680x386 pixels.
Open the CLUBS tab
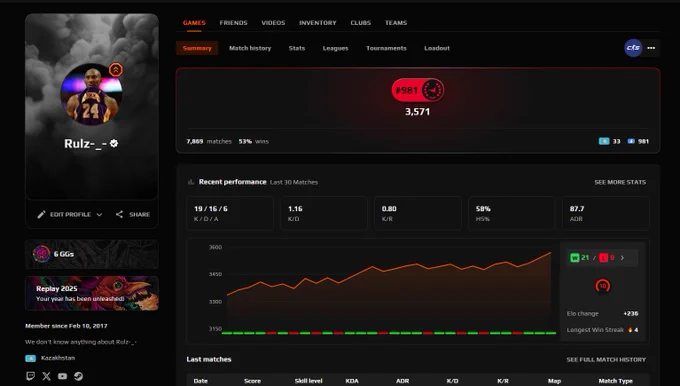[x=361, y=23]
